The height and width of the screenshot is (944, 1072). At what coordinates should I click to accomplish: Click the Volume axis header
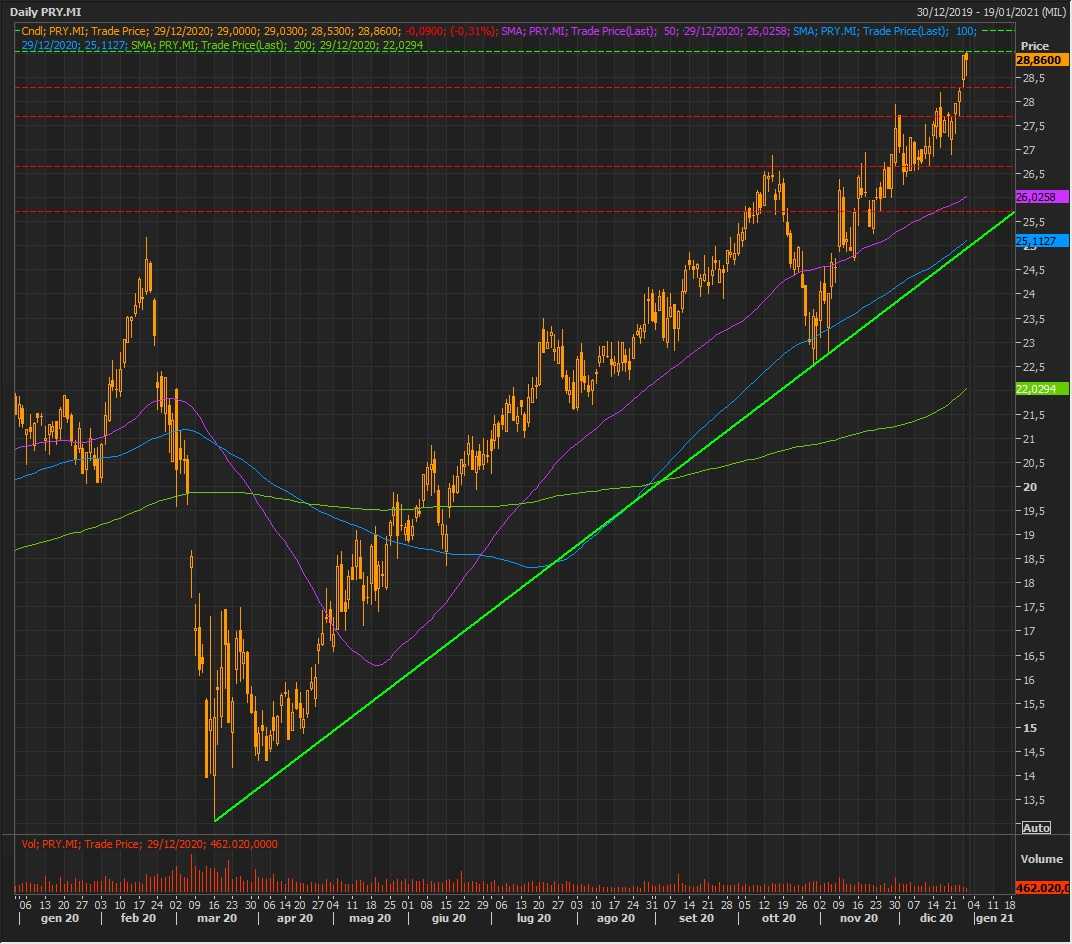click(x=1040, y=859)
